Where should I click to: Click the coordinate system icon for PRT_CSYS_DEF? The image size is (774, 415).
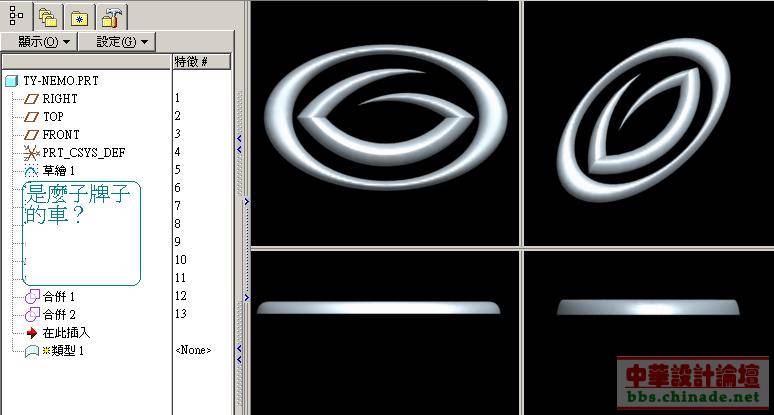(x=31, y=153)
